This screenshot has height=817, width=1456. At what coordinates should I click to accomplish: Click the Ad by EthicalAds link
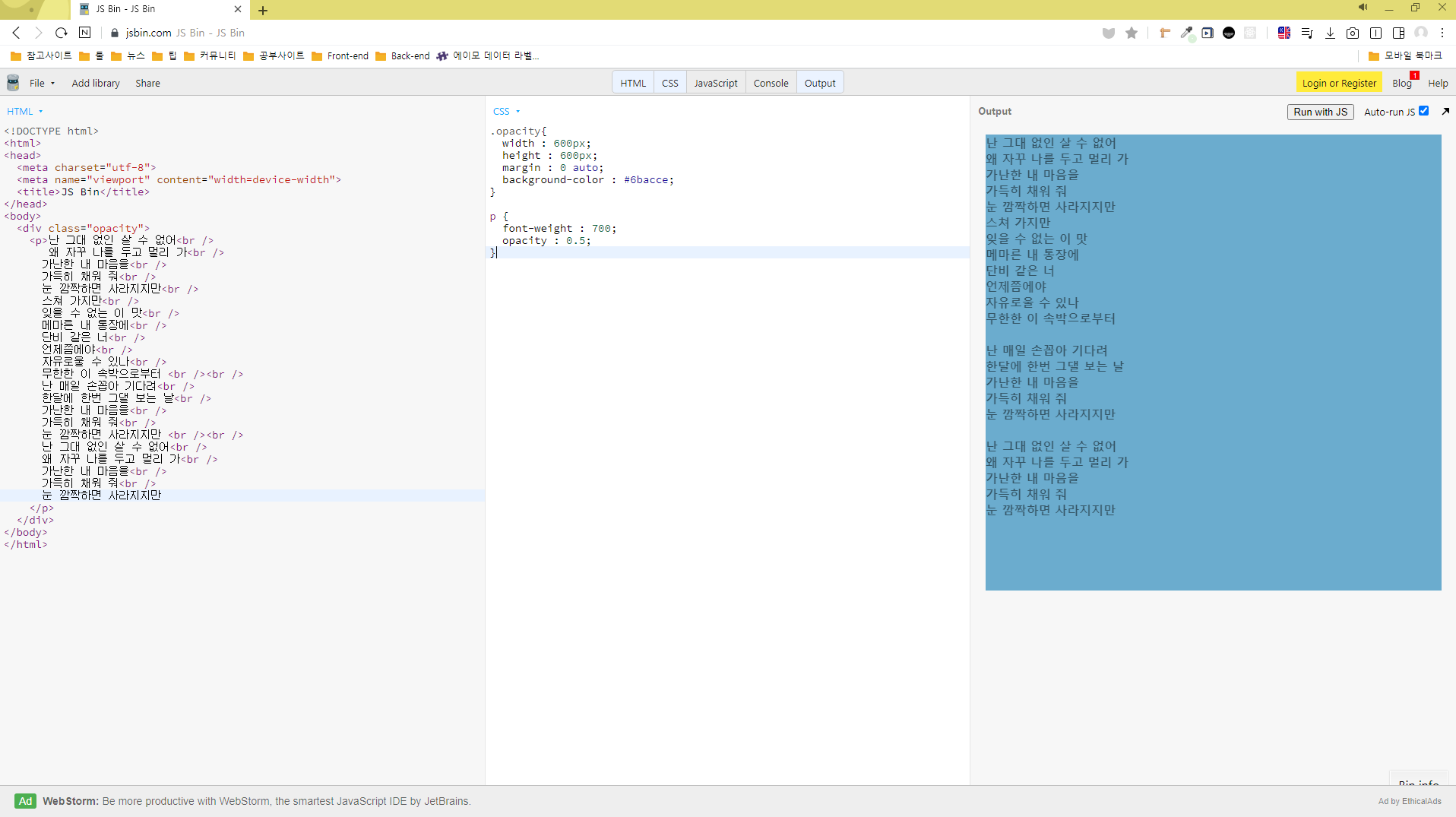(1410, 801)
